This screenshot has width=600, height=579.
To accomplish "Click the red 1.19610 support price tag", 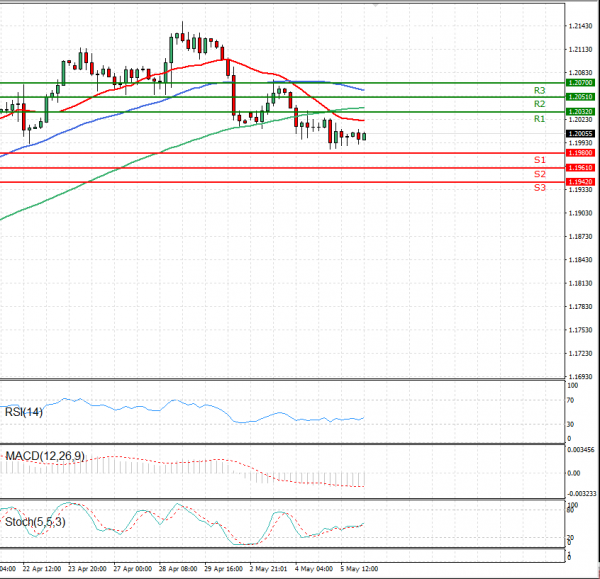I will 580,168.
